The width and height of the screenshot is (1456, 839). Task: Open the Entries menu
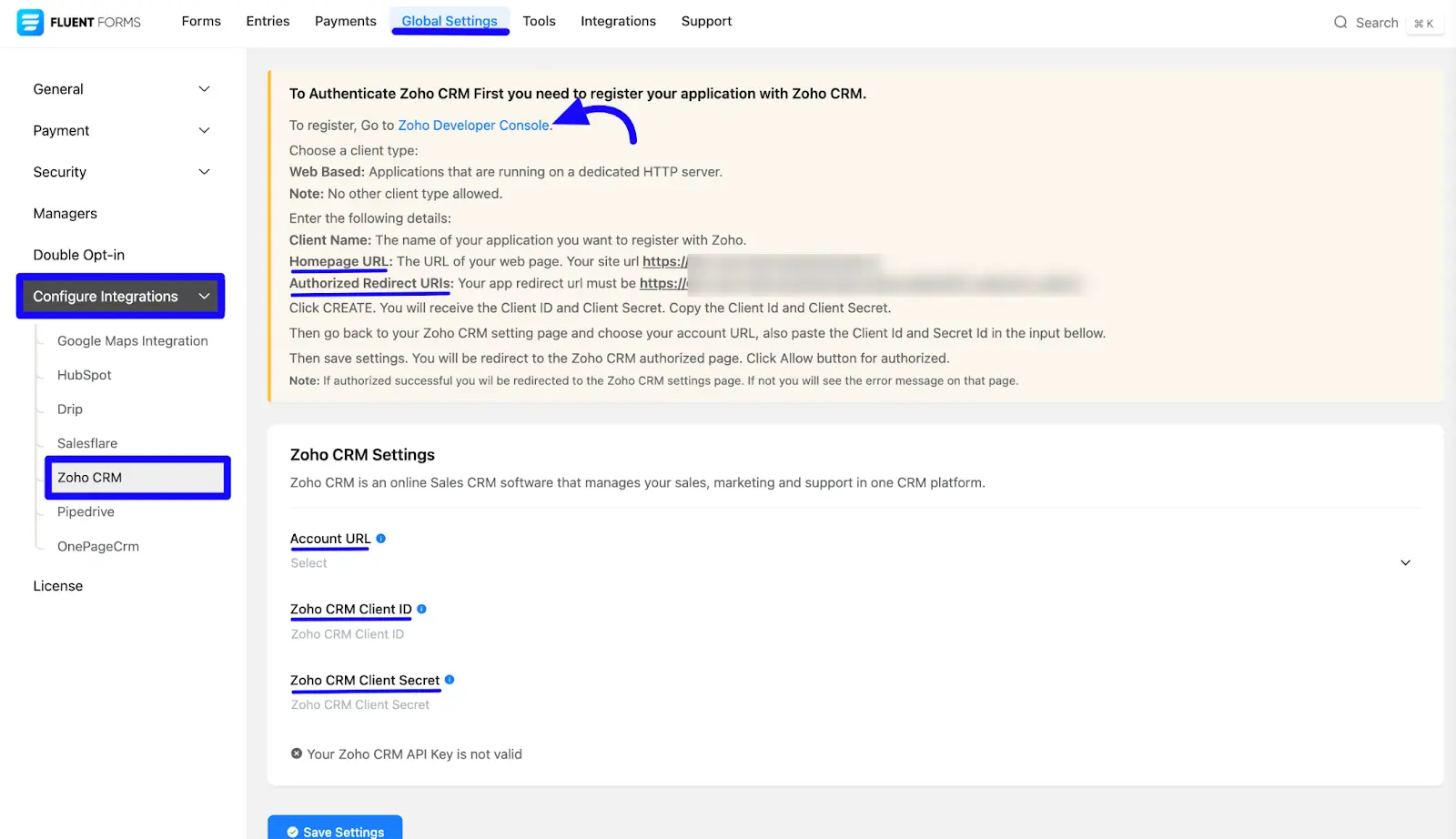(268, 21)
